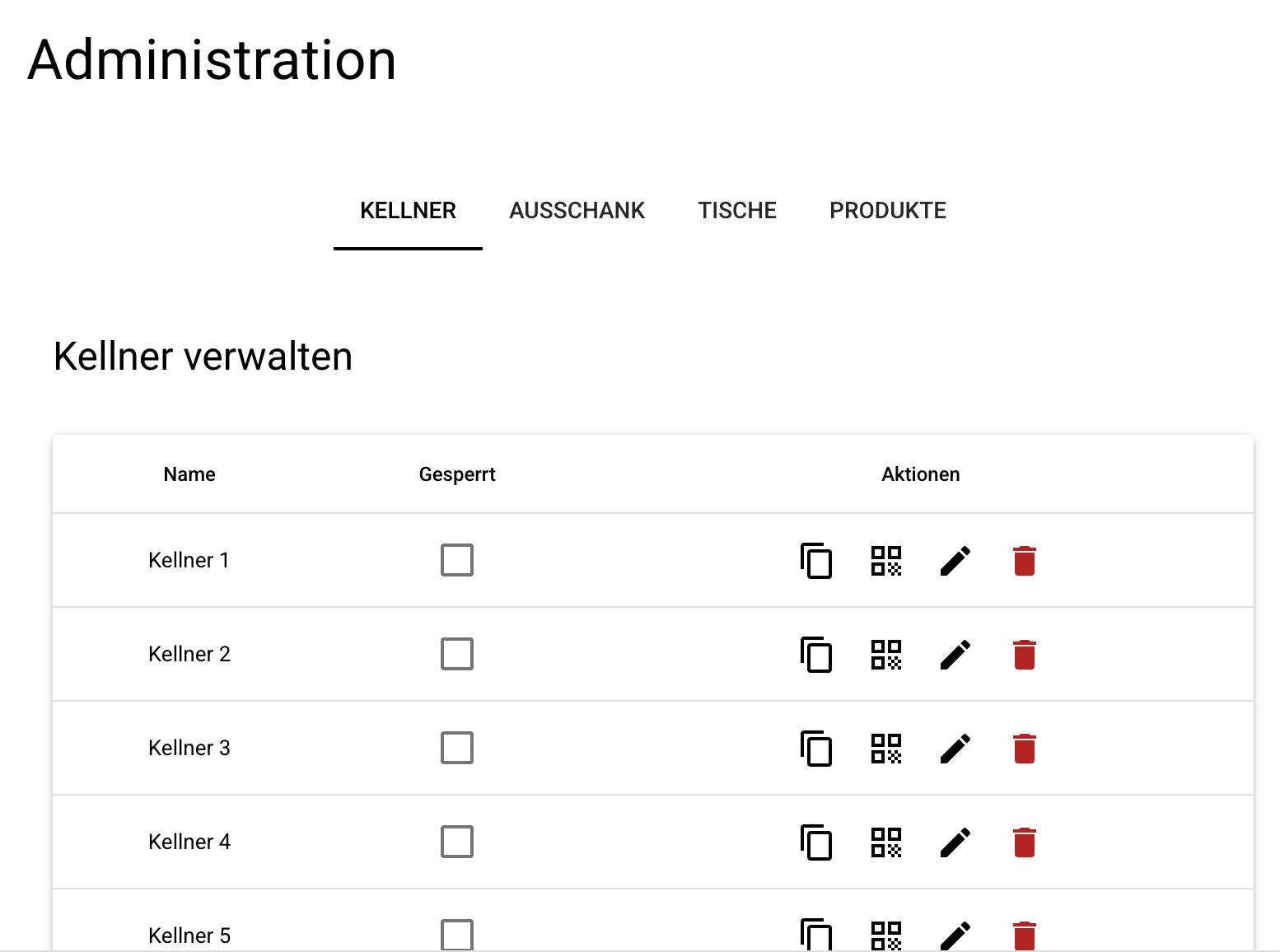Click the Kellner 1 name cell
This screenshot has width=1280, height=952.
[189, 560]
